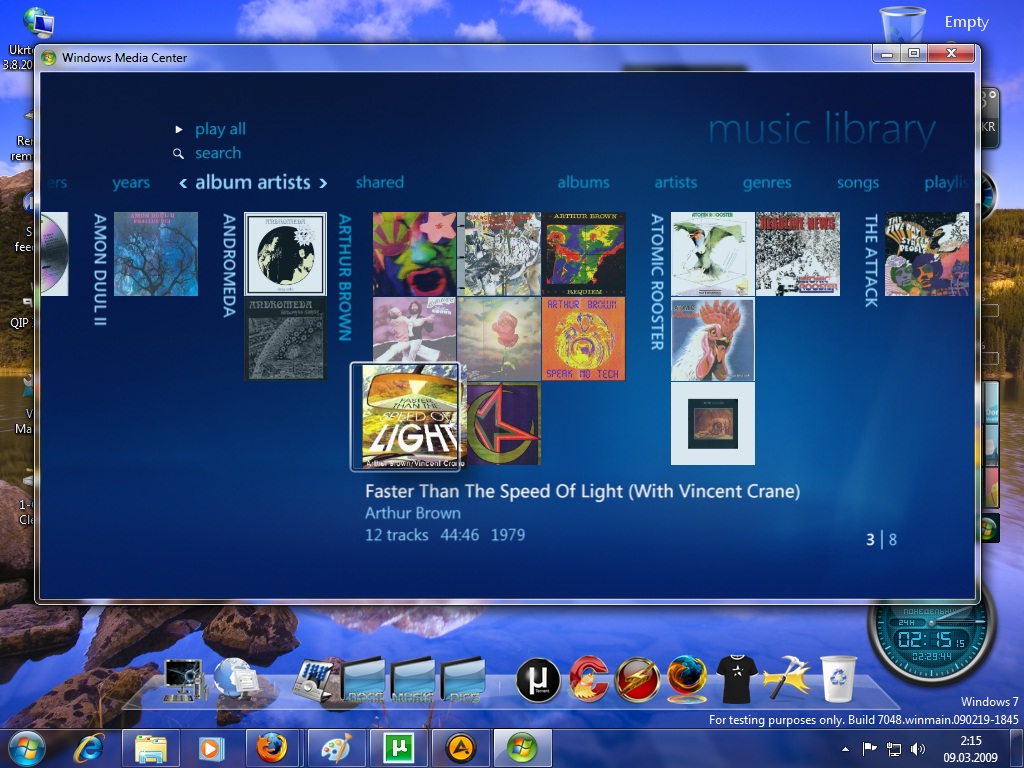Open Windows Media Player taskbar icon
Viewport: 1024px width, 768px height.
[210, 748]
